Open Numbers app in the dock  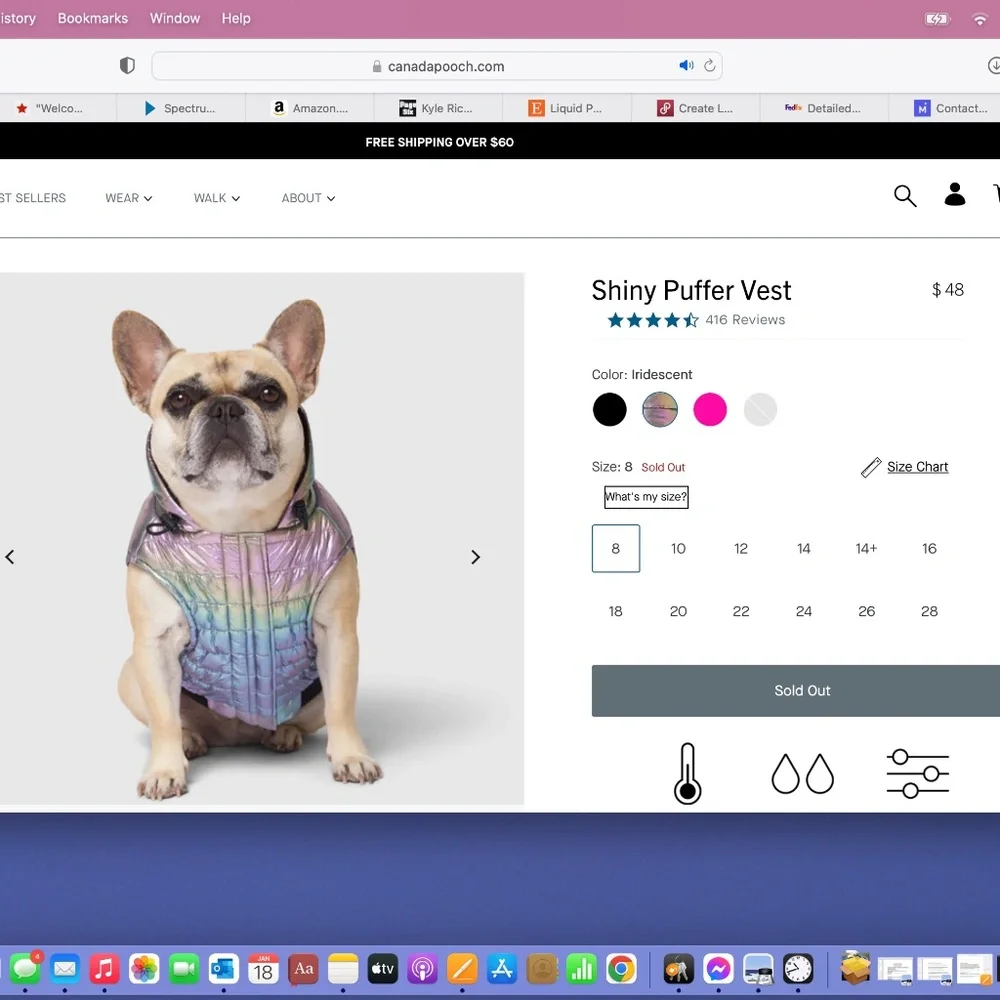point(582,969)
